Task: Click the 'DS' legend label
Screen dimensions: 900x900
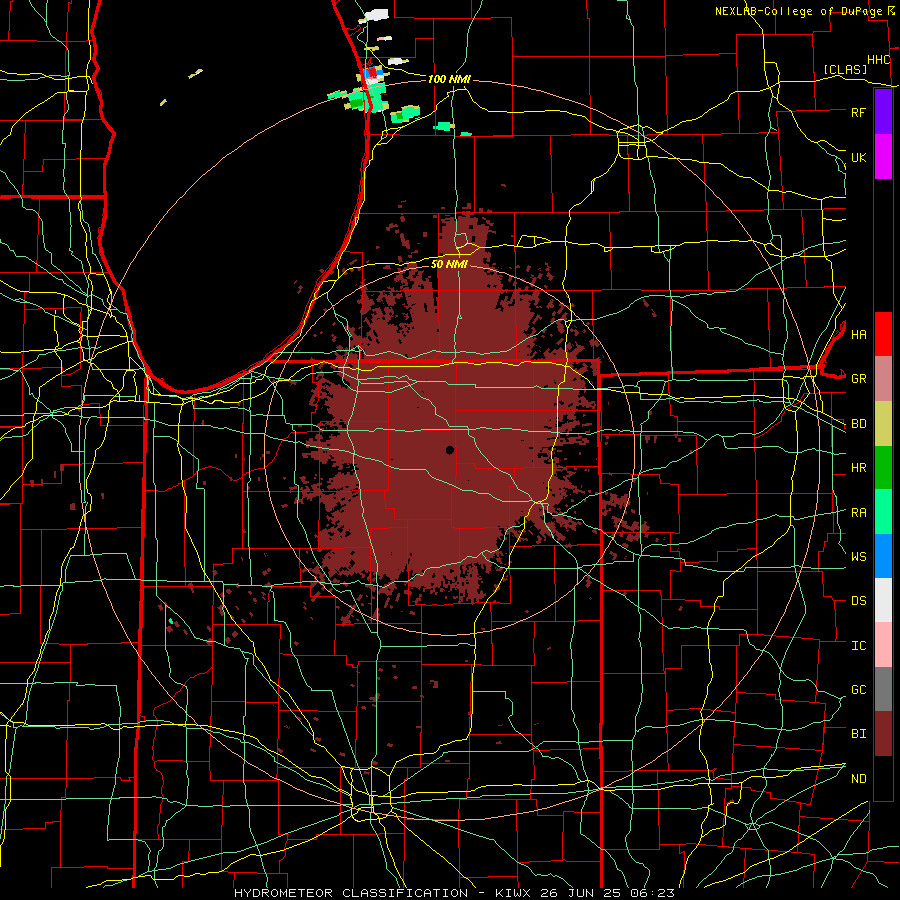Action: (858, 601)
